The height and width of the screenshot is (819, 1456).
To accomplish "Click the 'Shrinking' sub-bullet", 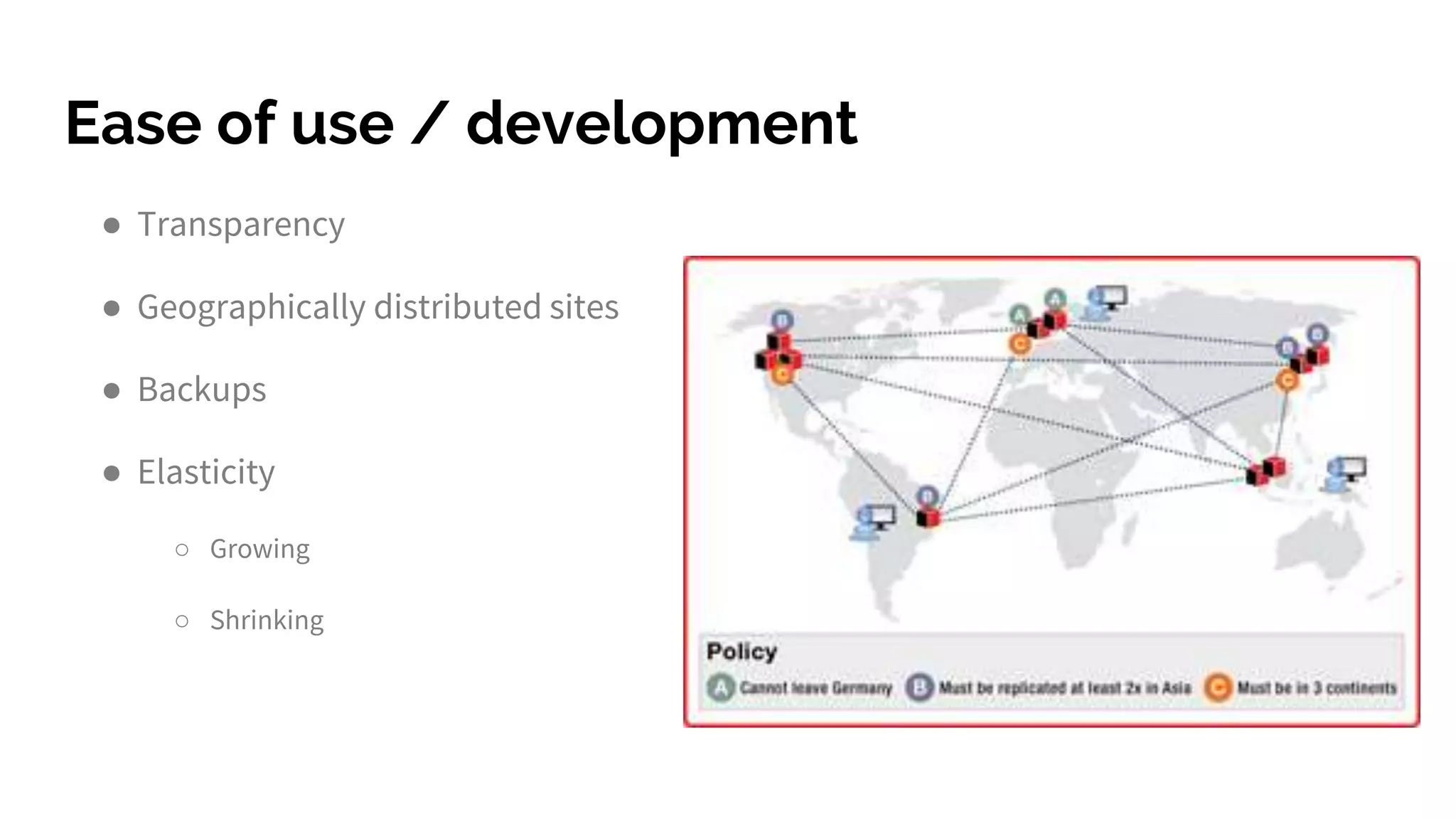I will tap(267, 621).
